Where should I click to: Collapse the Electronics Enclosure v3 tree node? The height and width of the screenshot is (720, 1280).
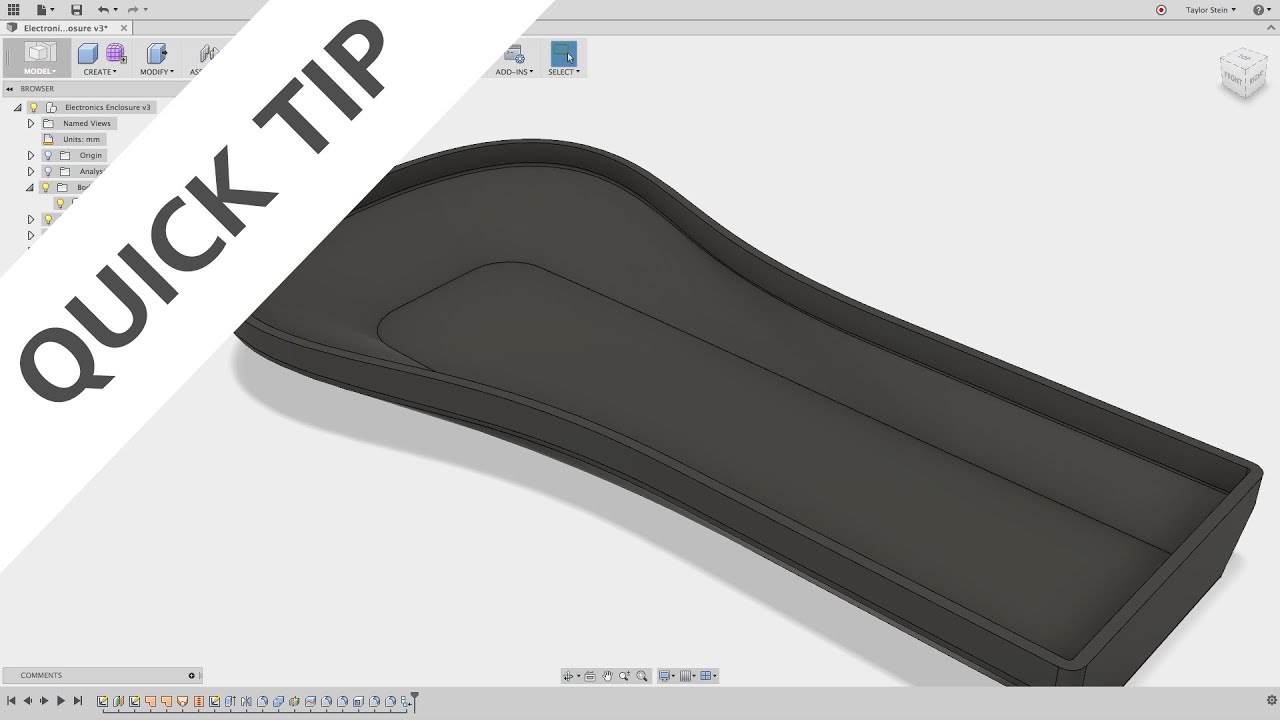pos(17,107)
